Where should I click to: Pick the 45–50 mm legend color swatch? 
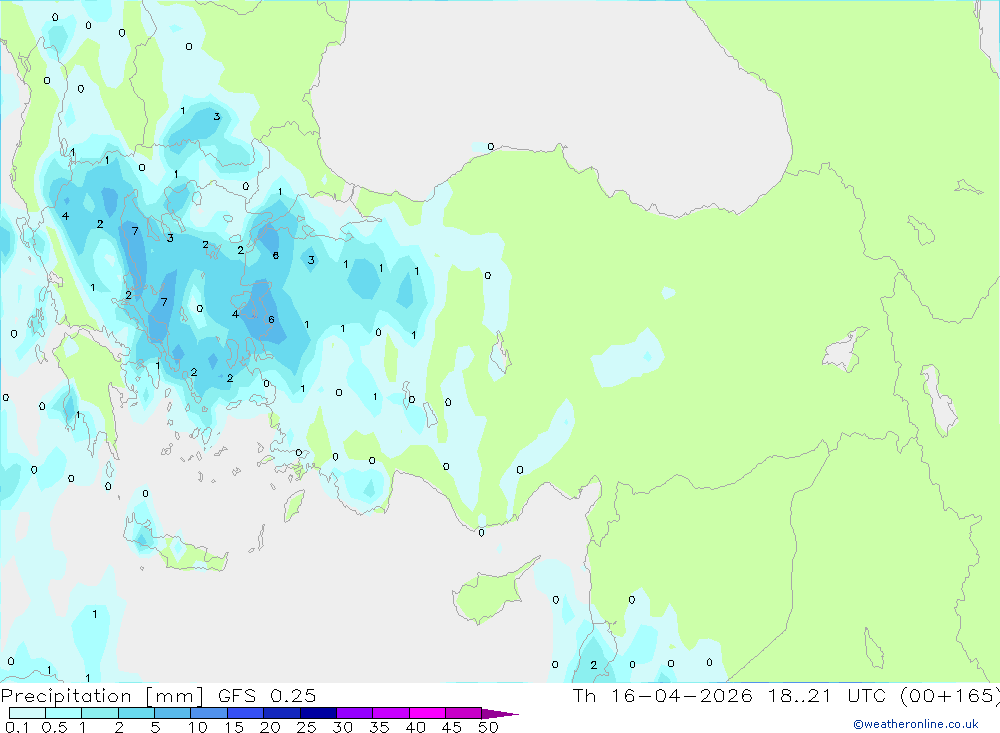point(463,713)
